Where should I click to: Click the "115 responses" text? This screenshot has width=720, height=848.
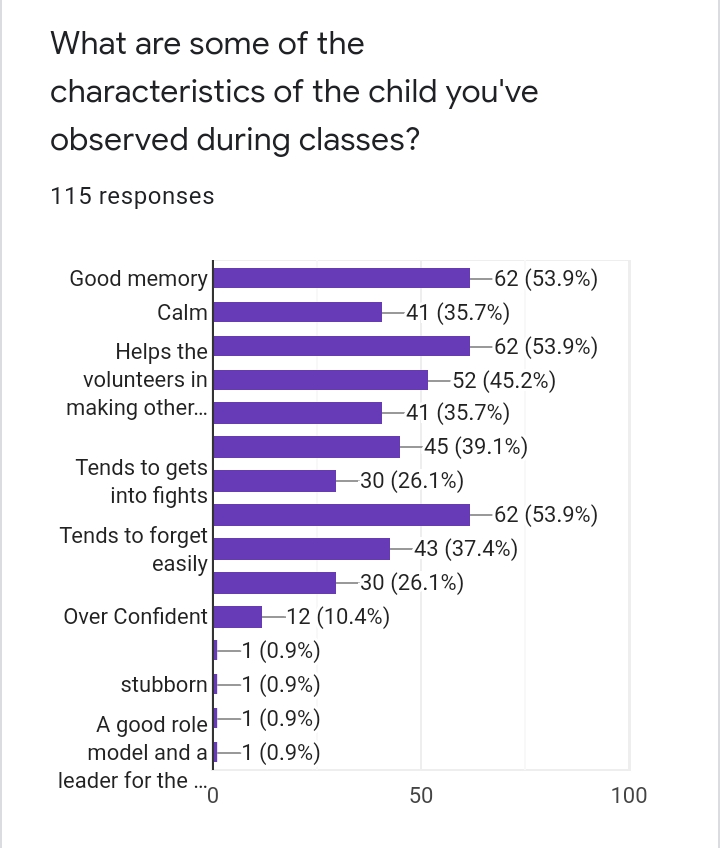(132, 196)
